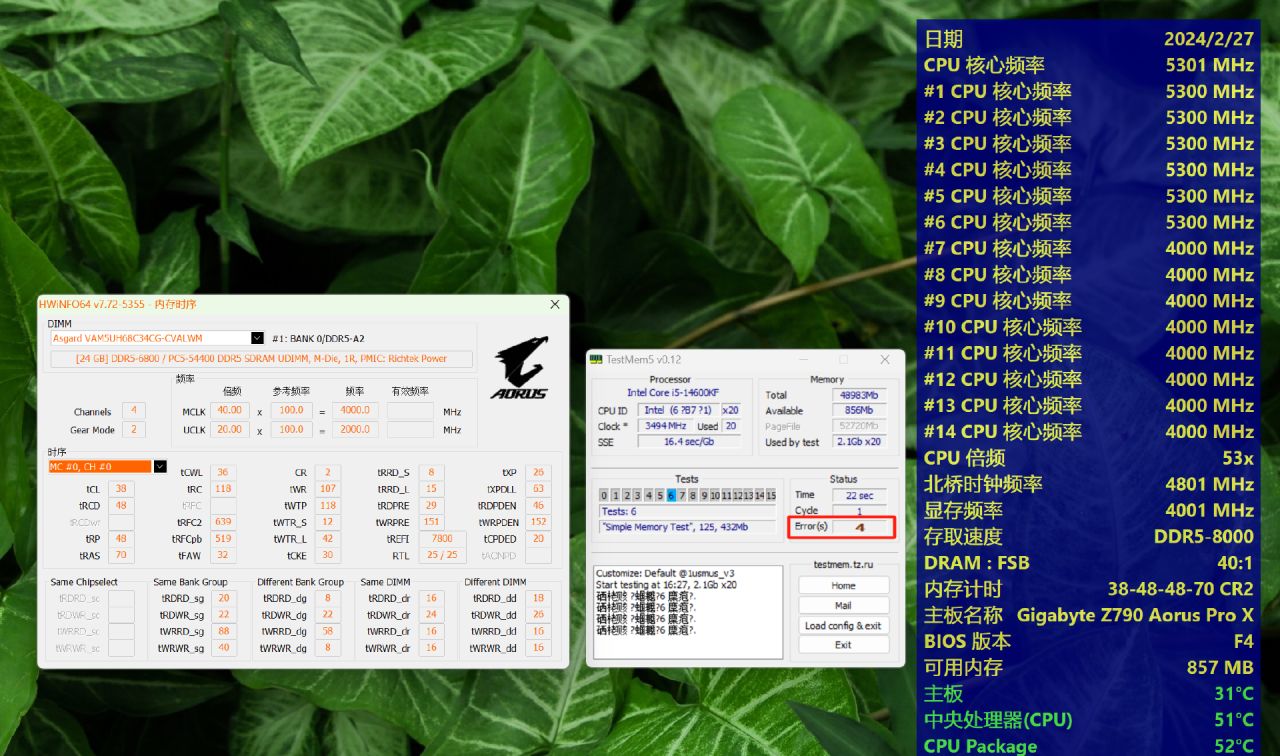This screenshot has width=1280, height=756.
Task: Click the tRAS timing value 70
Action: (x=120, y=556)
